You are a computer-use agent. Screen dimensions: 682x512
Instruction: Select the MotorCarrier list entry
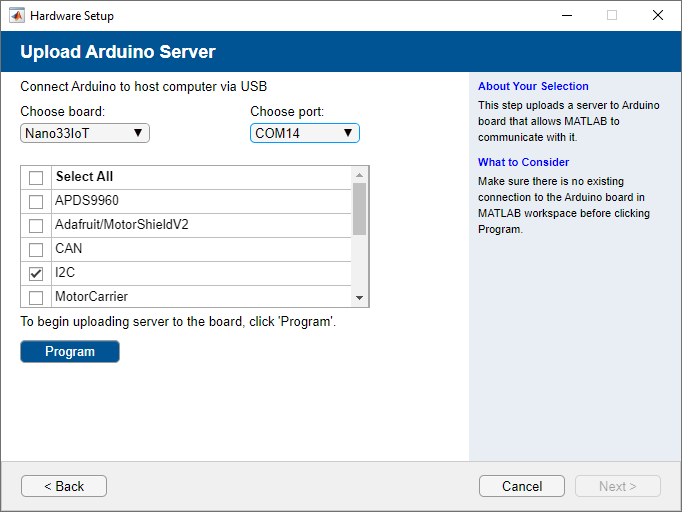click(91, 297)
